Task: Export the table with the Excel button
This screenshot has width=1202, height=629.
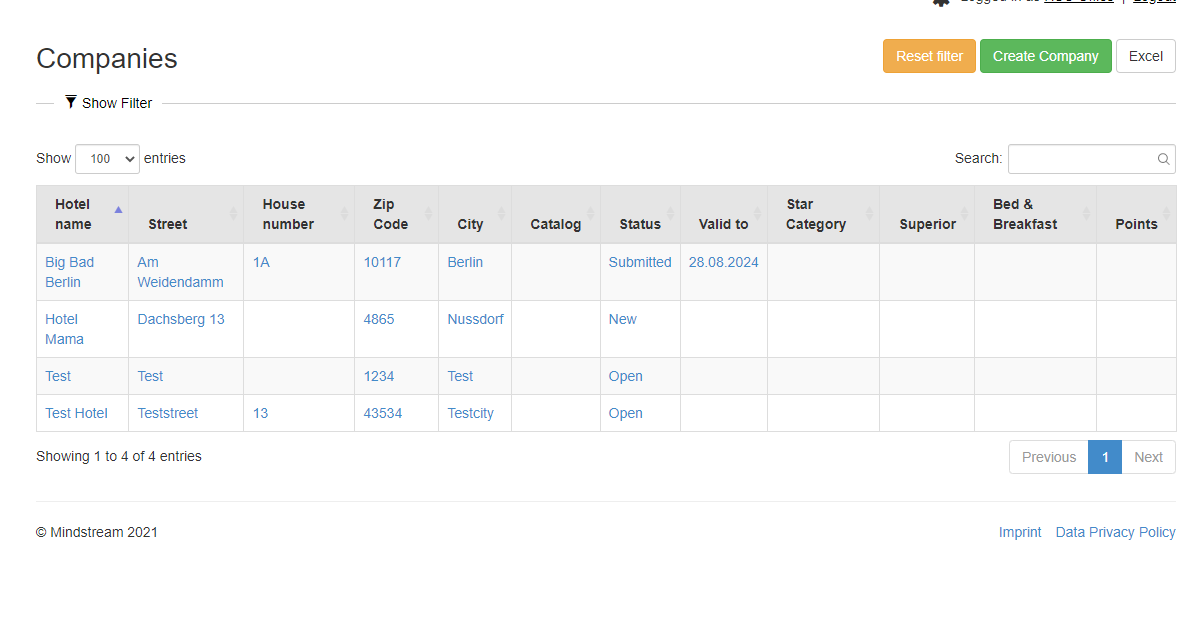Action: point(1145,56)
